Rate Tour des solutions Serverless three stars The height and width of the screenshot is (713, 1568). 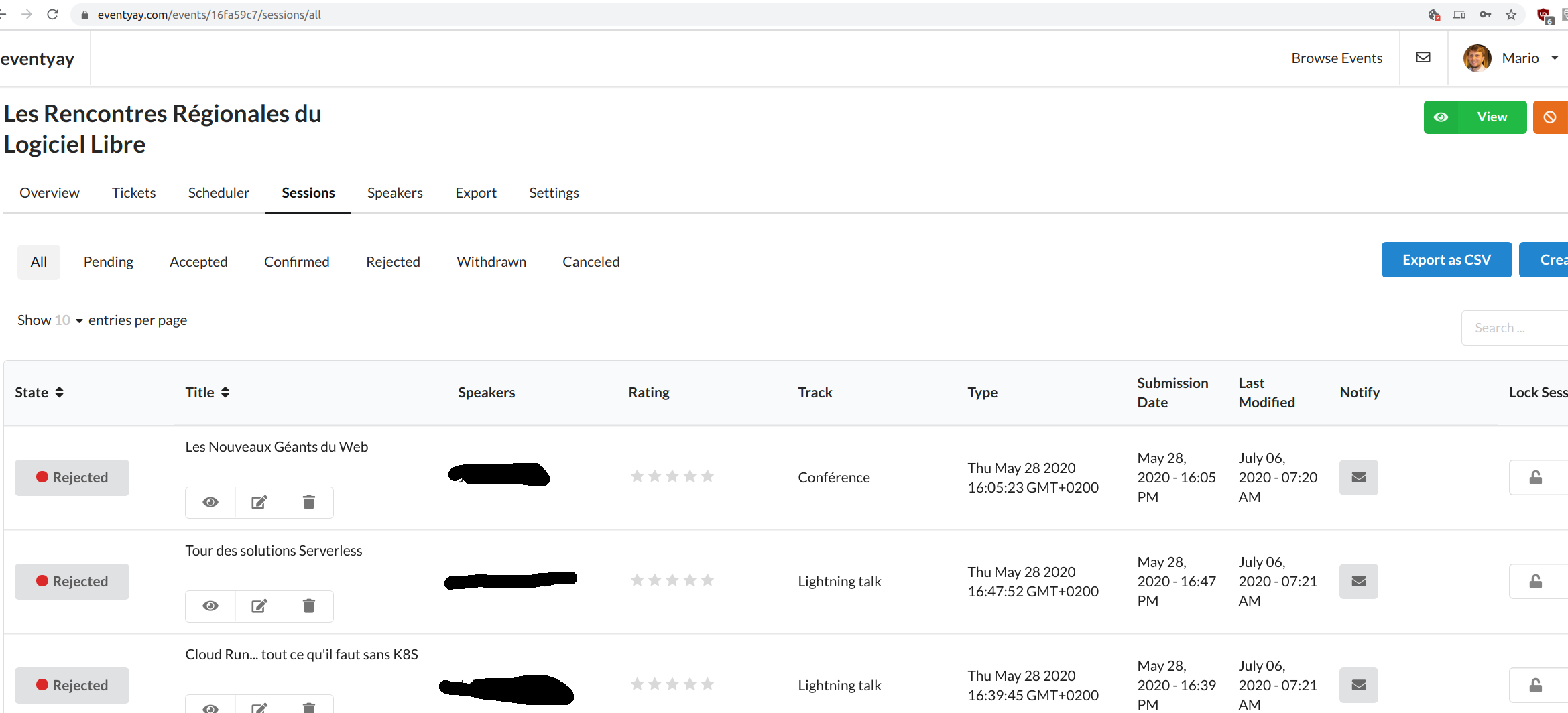[672, 580]
